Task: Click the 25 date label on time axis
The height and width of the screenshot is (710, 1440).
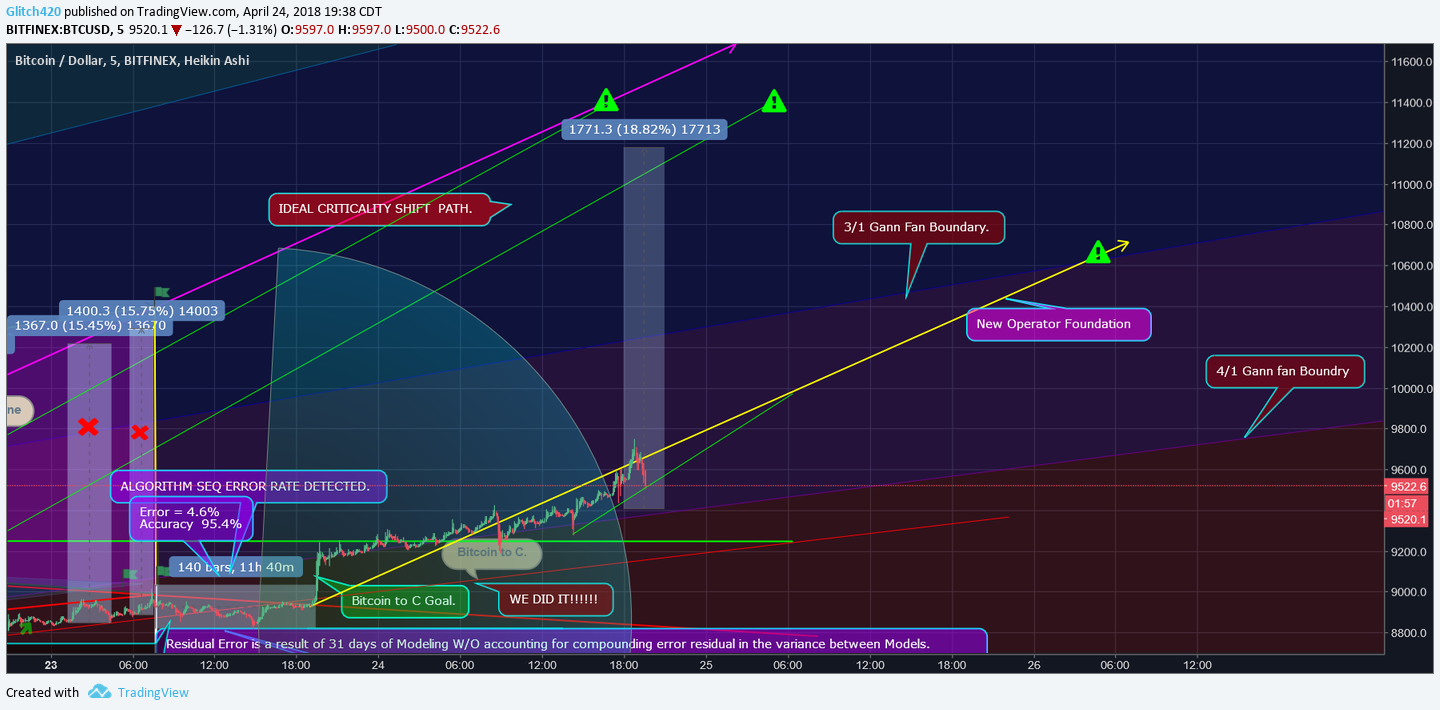Action: click(705, 665)
